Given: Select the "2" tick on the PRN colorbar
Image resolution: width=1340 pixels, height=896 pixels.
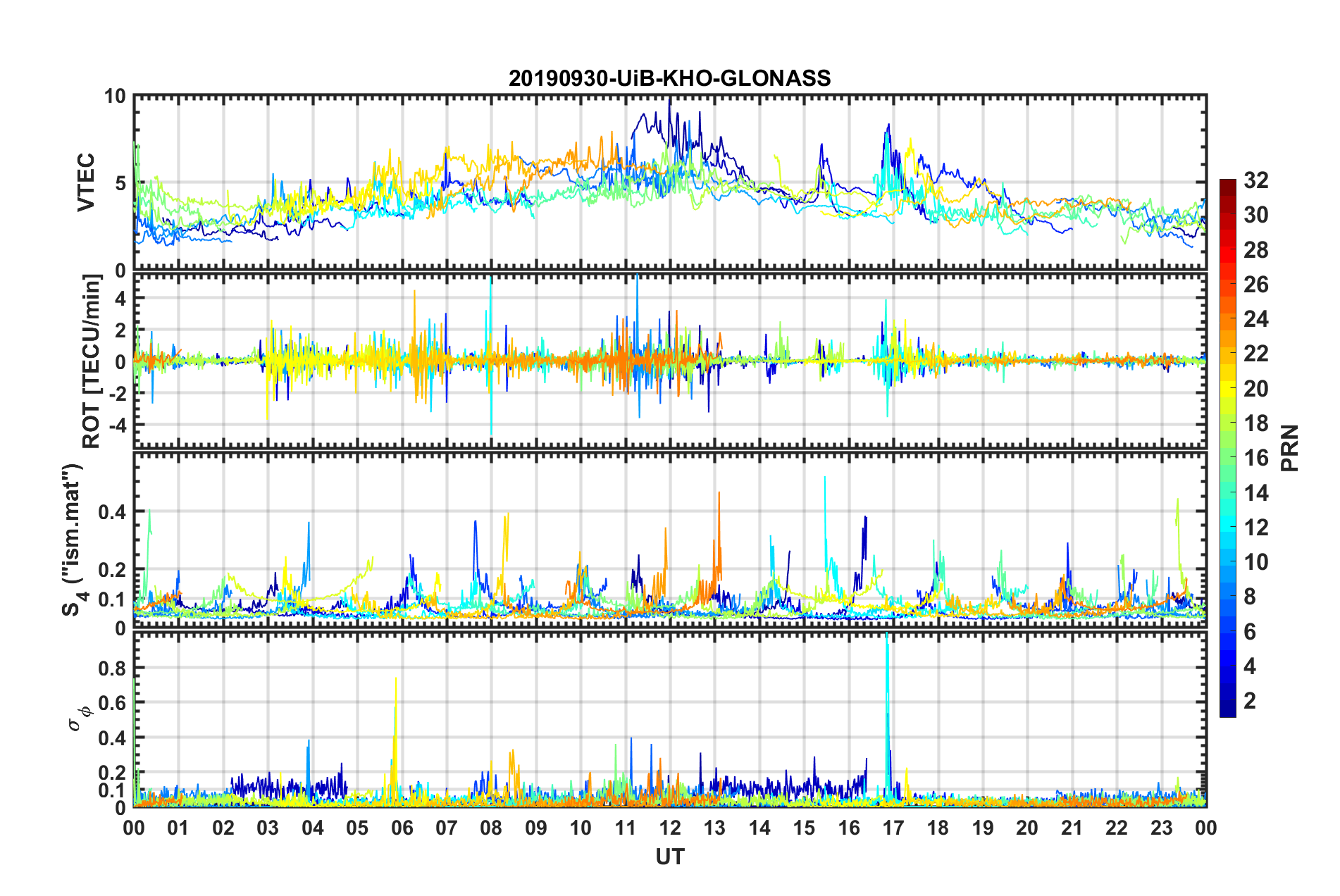Looking at the screenshot, I should (1250, 701).
